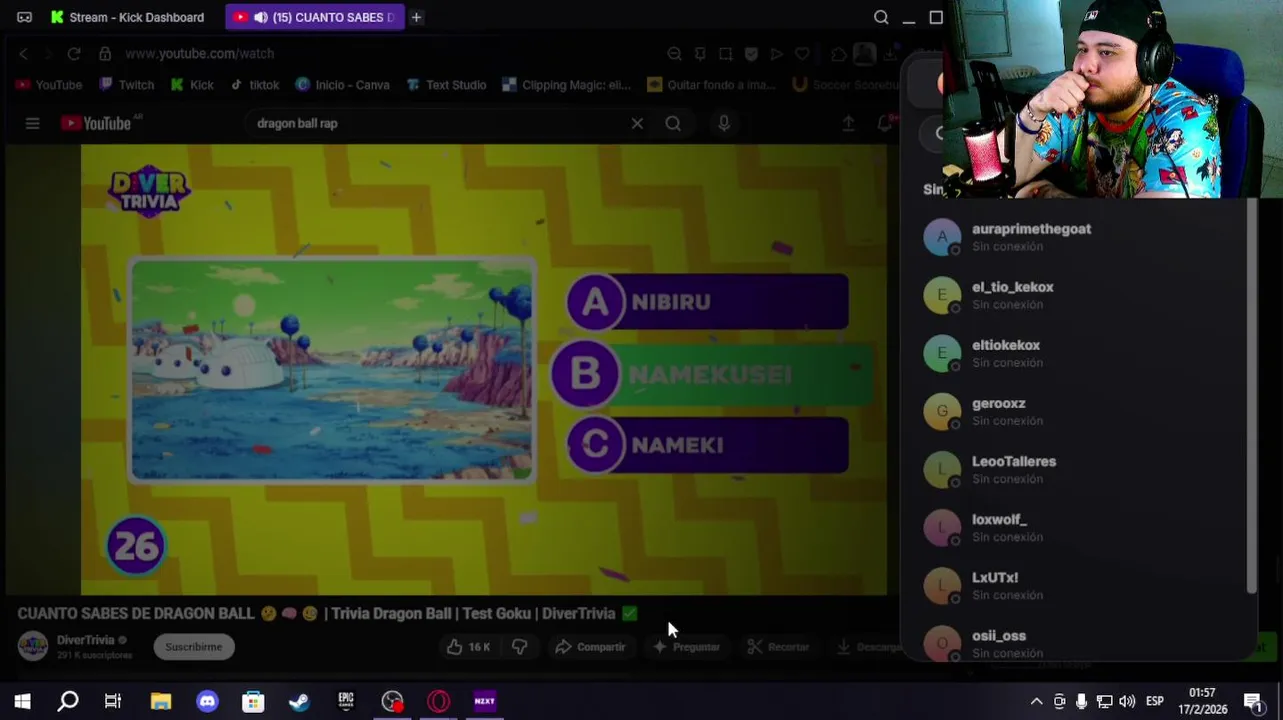Click the heart bookmark icon in address bar
This screenshot has height=720, width=1283.
(802, 53)
